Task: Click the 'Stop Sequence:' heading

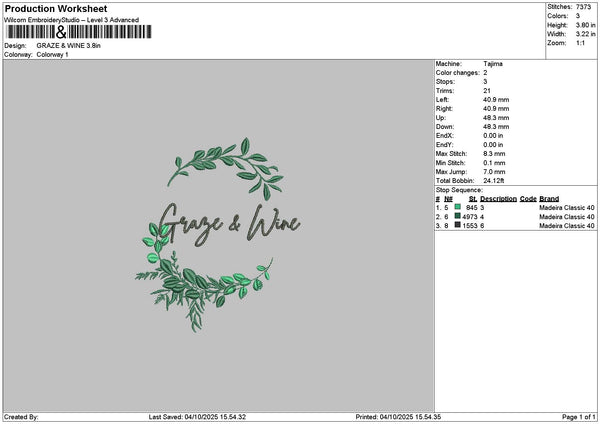Action: tap(459, 190)
